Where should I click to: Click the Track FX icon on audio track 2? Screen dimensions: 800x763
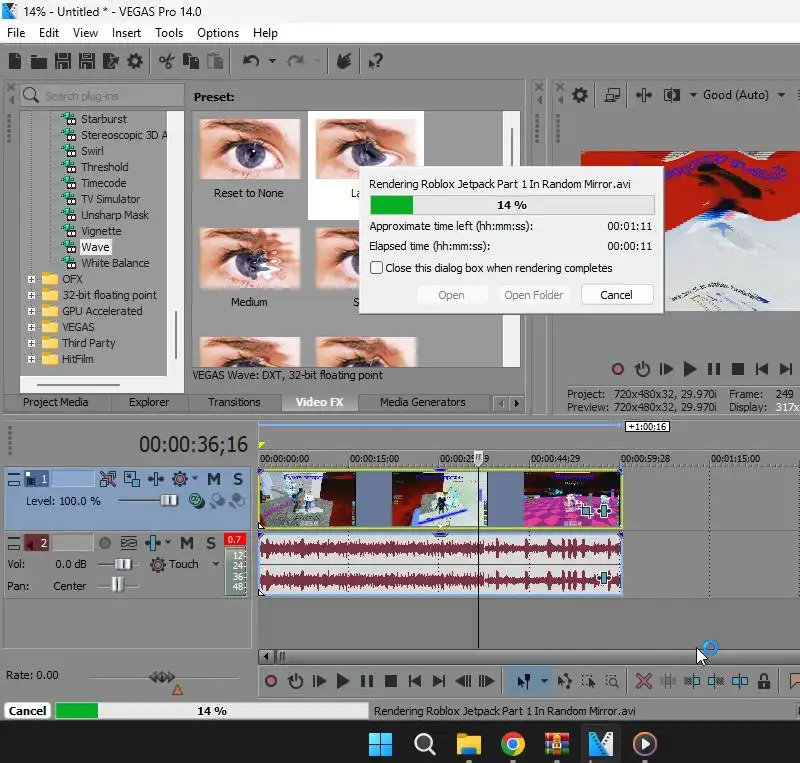click(x=153, y=543)
